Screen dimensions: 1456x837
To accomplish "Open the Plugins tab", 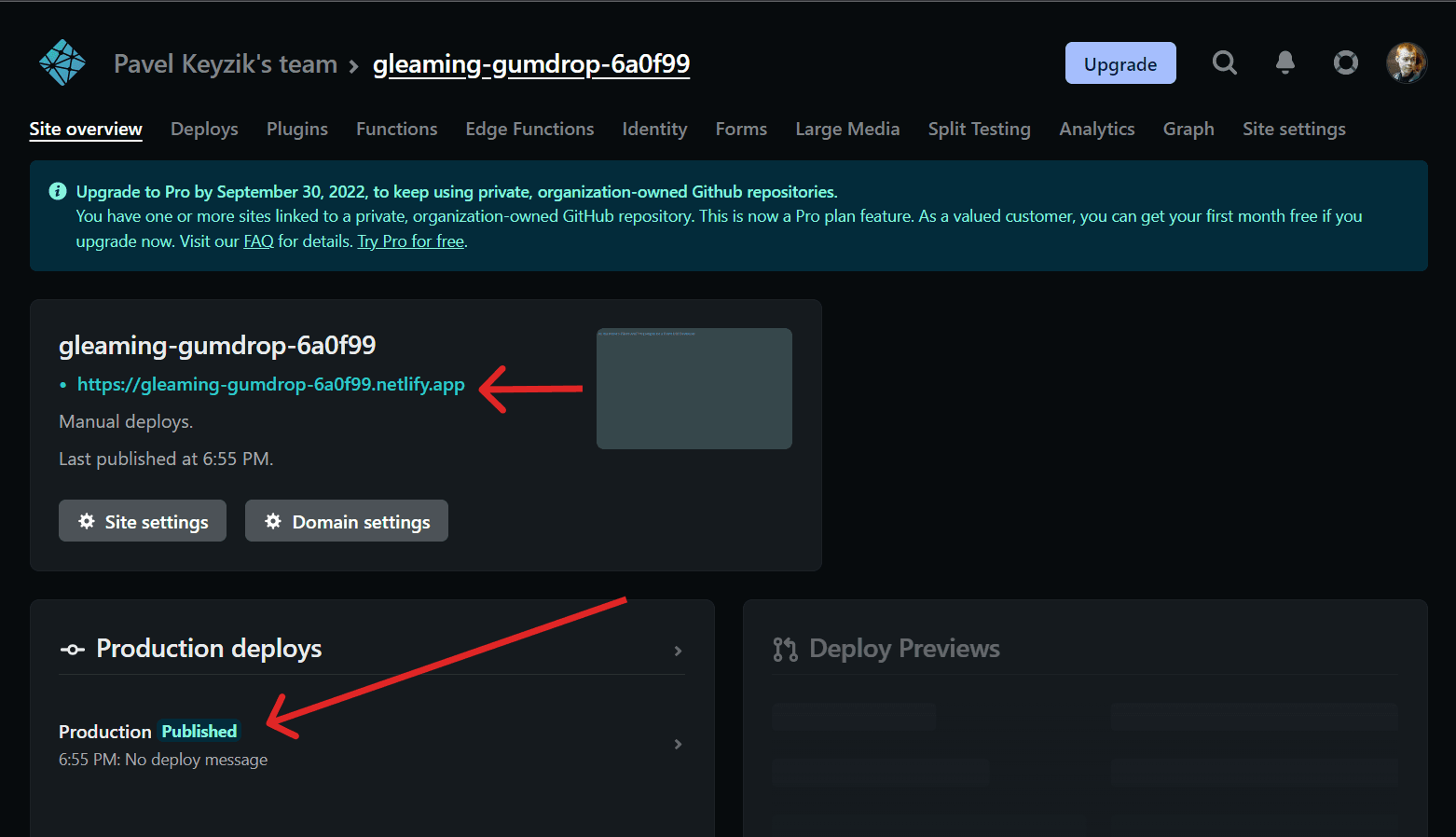I will (297, 129).
